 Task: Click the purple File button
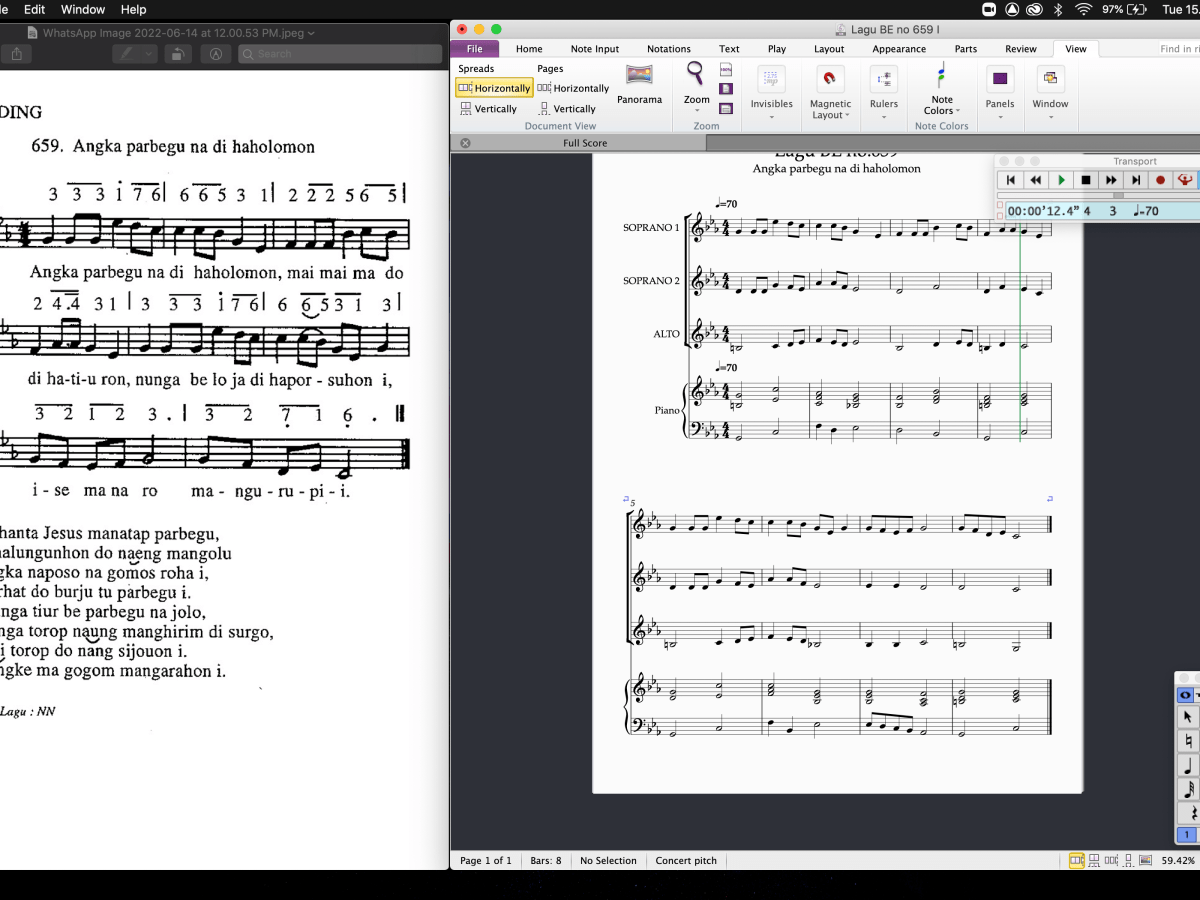[474, 49]
